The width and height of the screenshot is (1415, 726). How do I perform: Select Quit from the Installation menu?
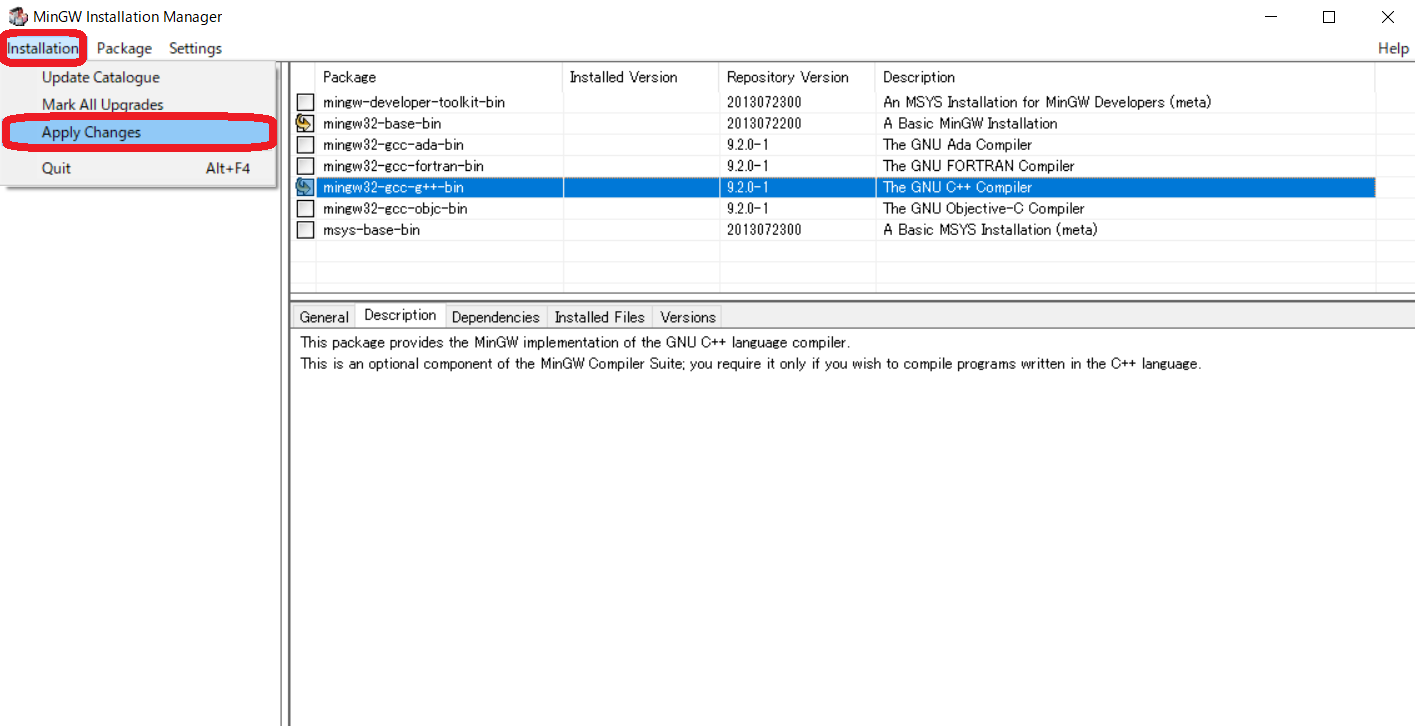(139, 168)
